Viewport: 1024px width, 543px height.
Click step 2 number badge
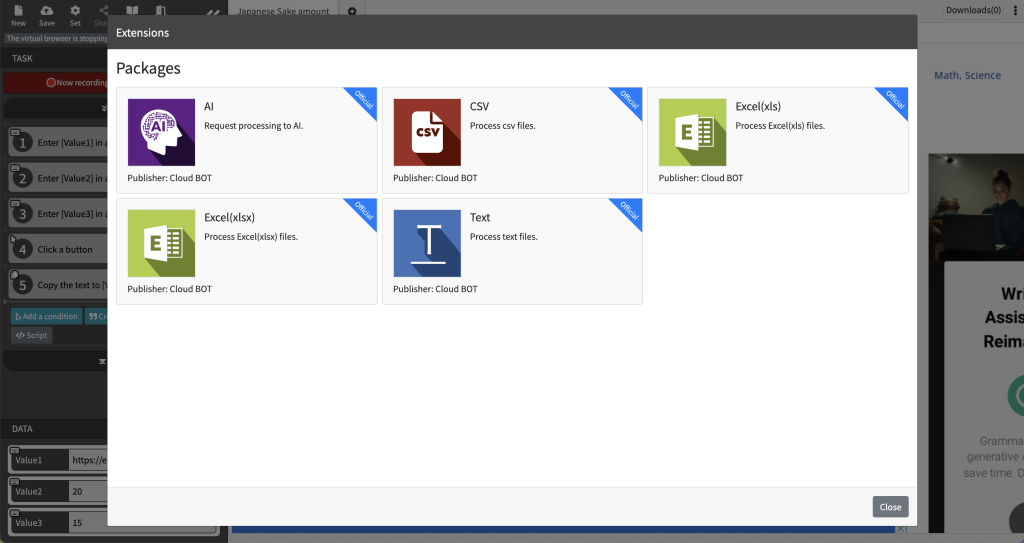(22, 178)
